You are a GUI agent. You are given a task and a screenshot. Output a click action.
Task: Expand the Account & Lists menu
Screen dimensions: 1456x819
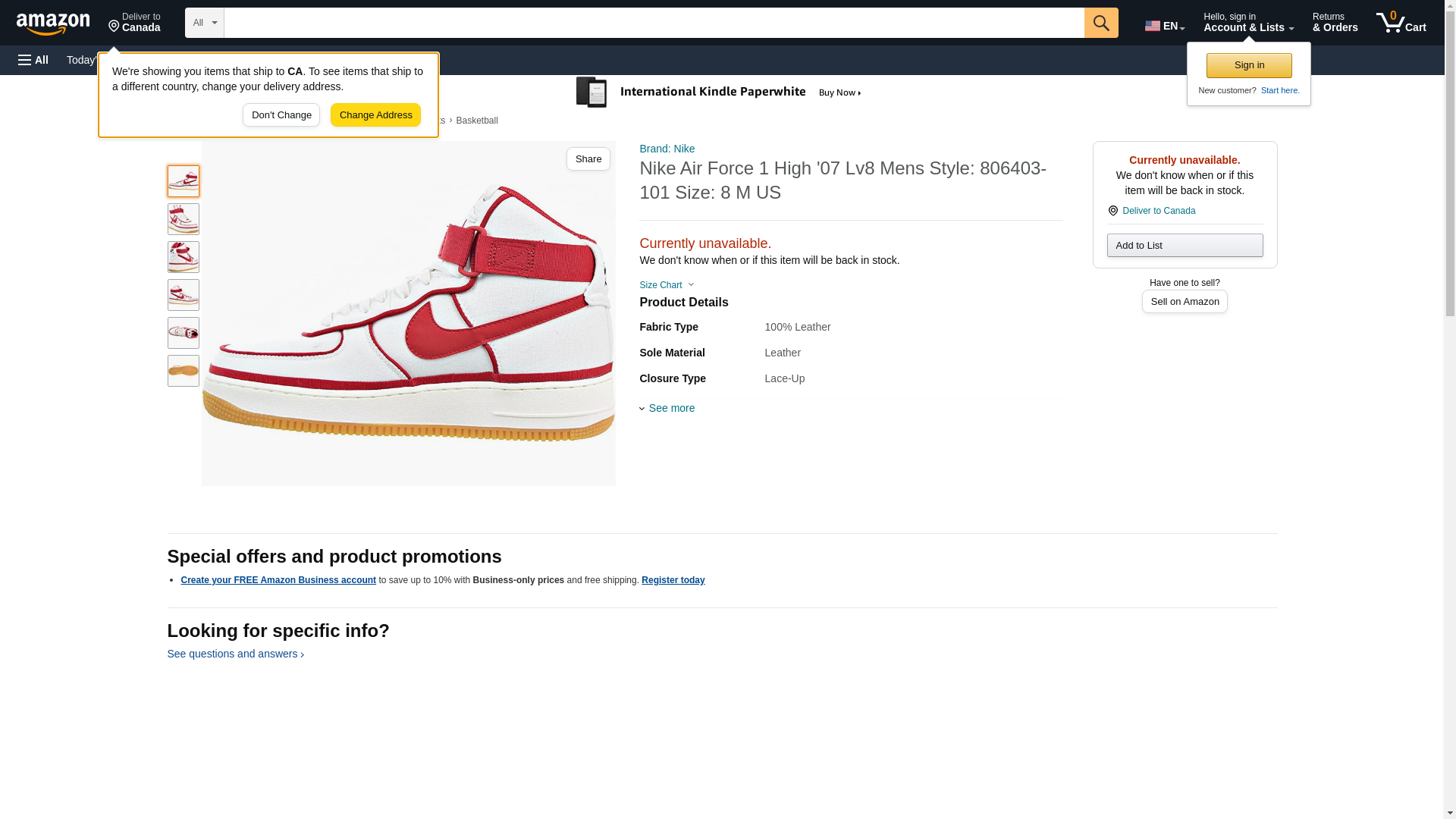coord(1247,23)
